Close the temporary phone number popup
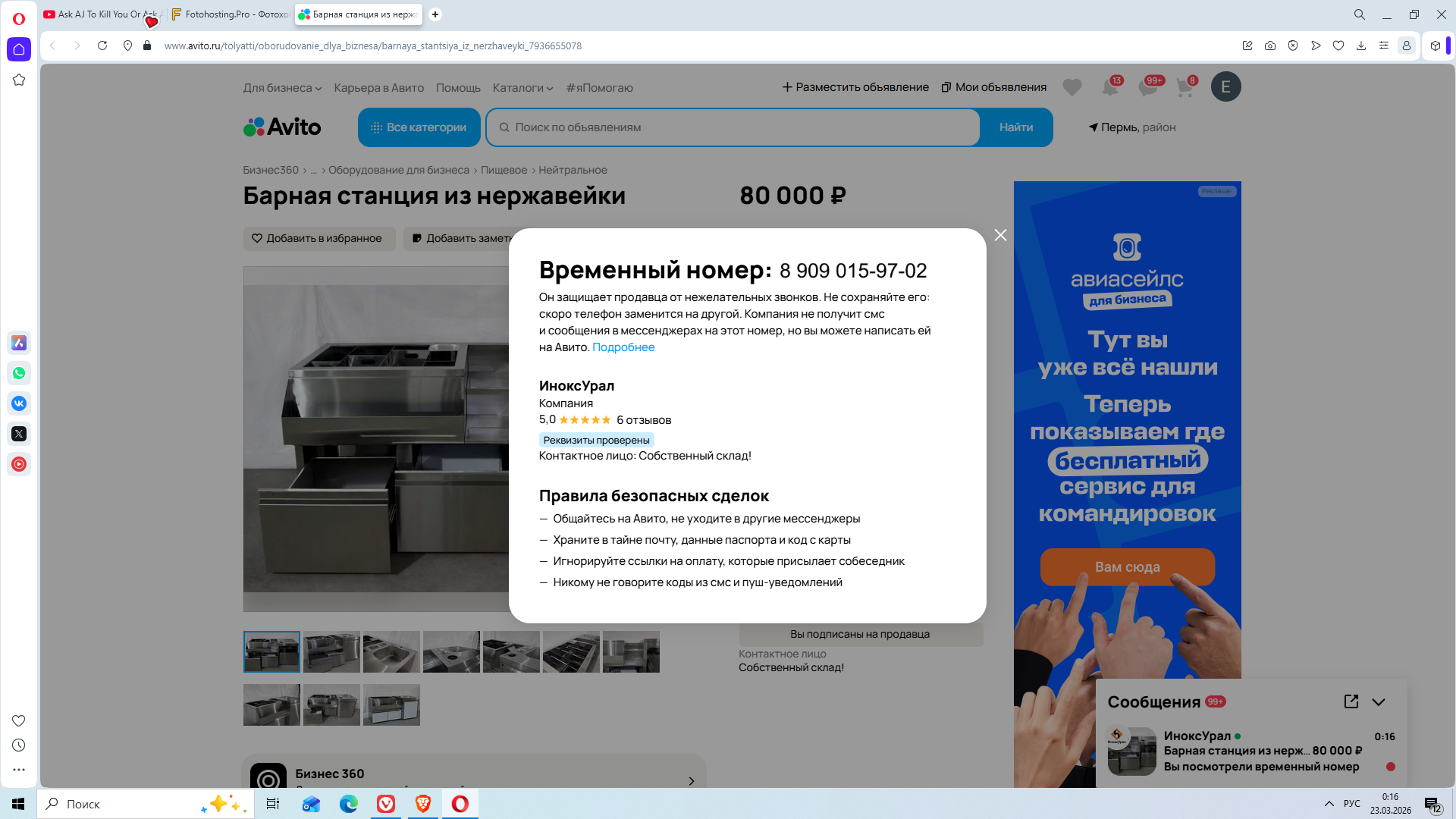Image resolution: width=1456 pixels, height=819 pixels. pyautogui.click(x=1000, y=235)
